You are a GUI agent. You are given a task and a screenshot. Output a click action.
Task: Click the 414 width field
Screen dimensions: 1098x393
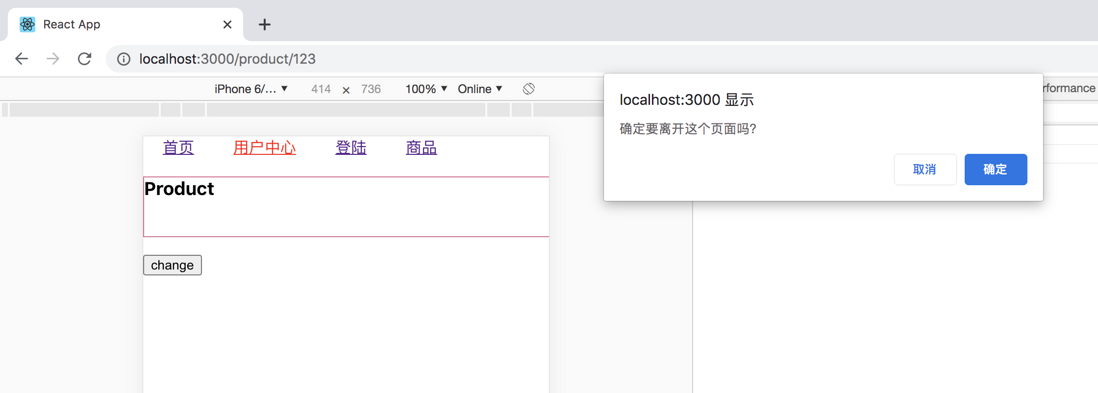click(x=321, y=89)
